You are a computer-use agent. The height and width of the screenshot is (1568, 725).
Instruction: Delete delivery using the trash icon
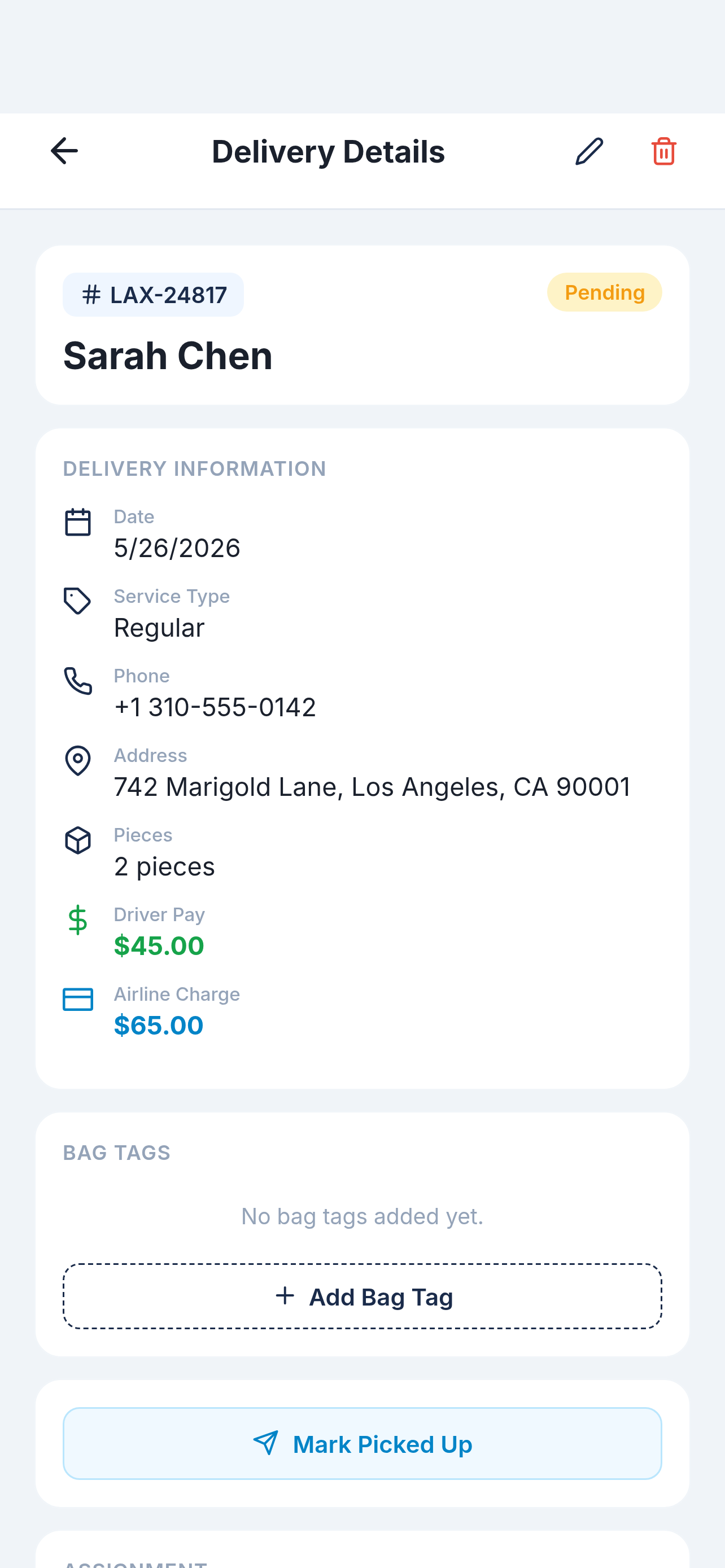(663, 151)
